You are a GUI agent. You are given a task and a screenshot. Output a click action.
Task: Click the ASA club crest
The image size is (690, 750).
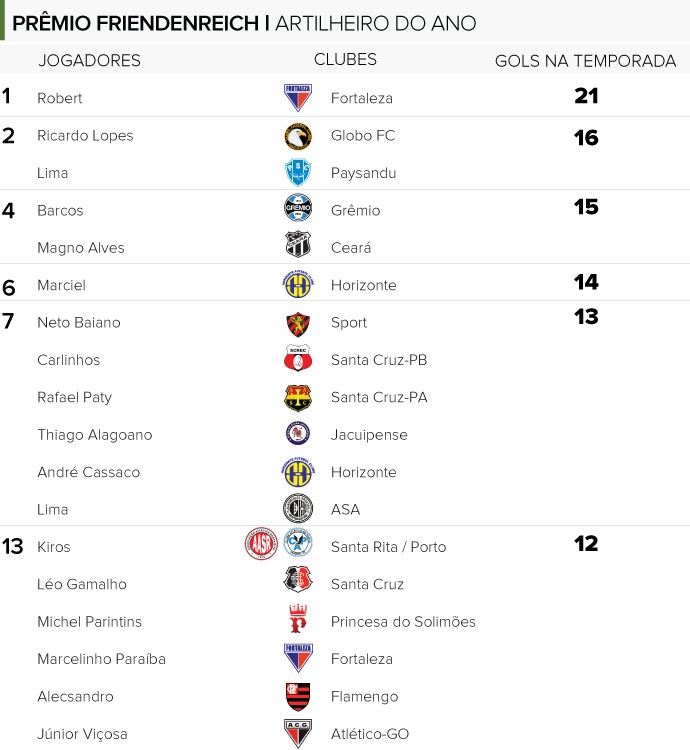pos(298,508)
